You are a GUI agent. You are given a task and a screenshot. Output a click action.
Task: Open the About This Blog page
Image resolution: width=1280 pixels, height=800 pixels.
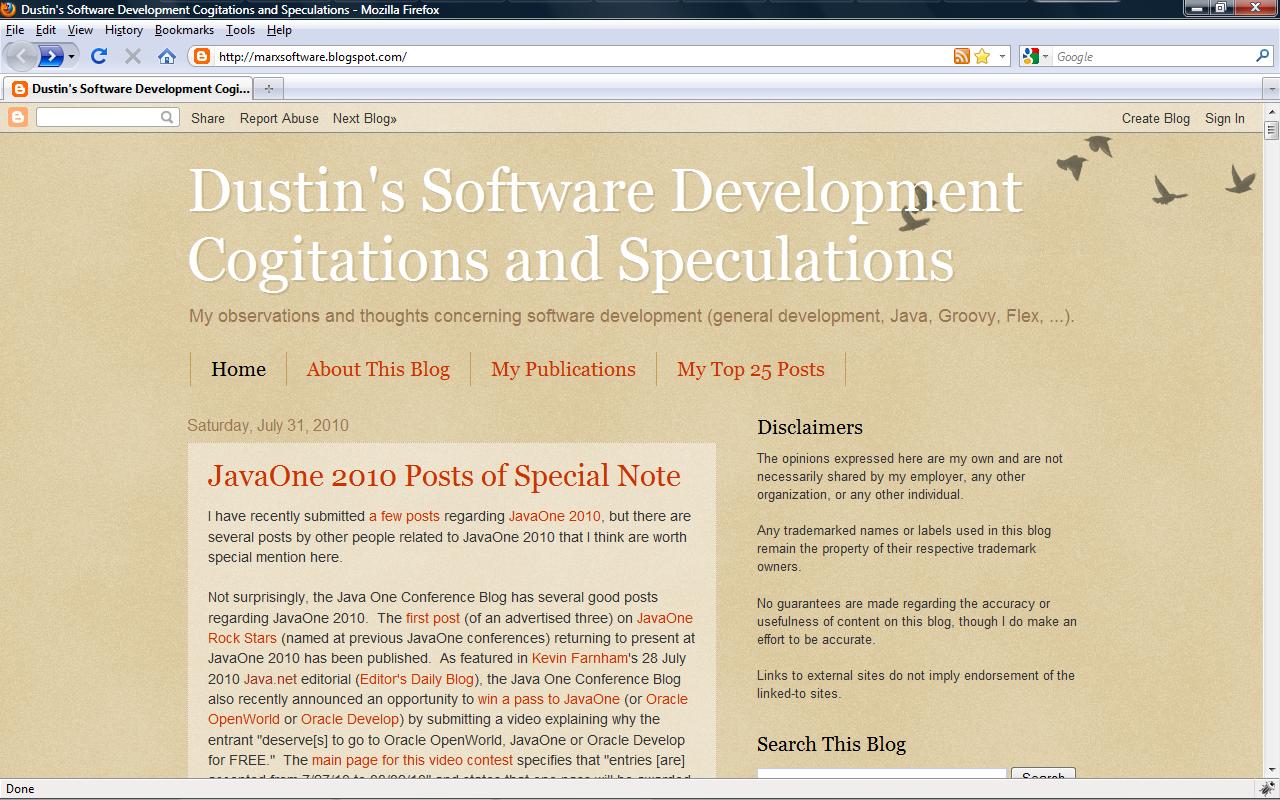[x=378, y=369]
